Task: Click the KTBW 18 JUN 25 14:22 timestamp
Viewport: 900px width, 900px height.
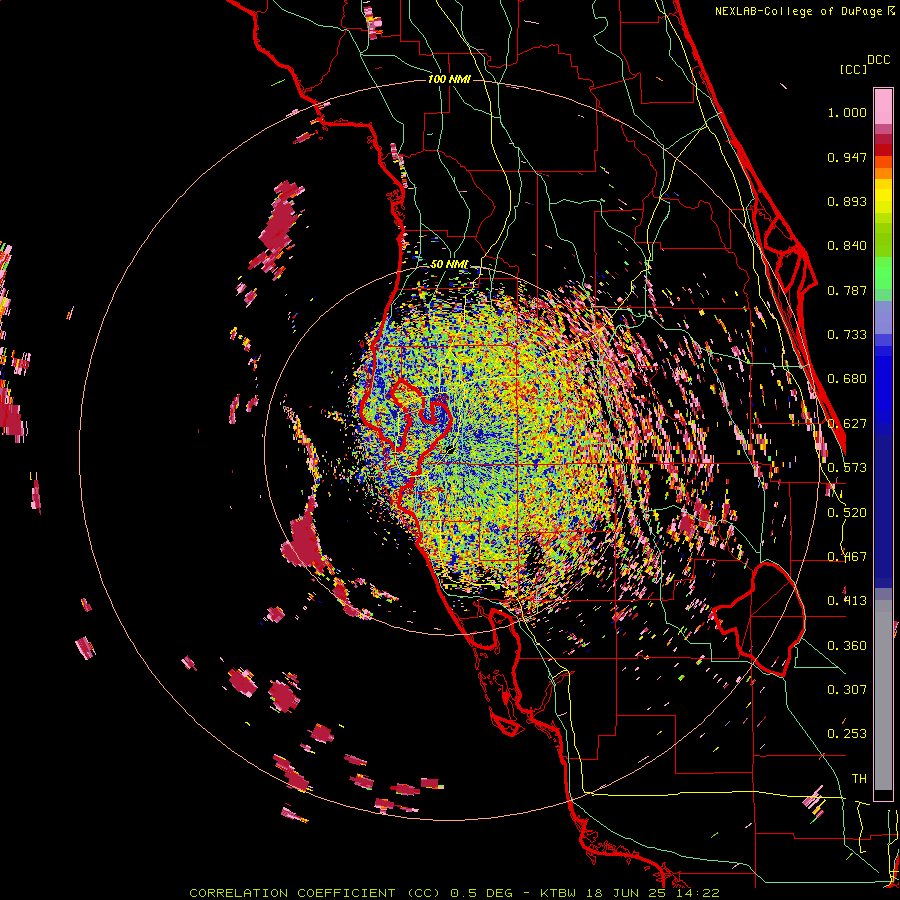Action: (630, 893)
